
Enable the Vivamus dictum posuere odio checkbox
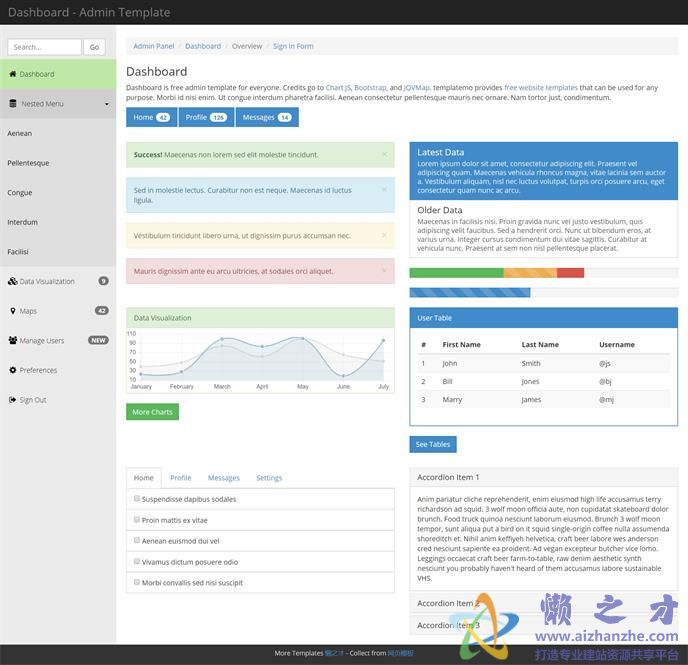137,561
